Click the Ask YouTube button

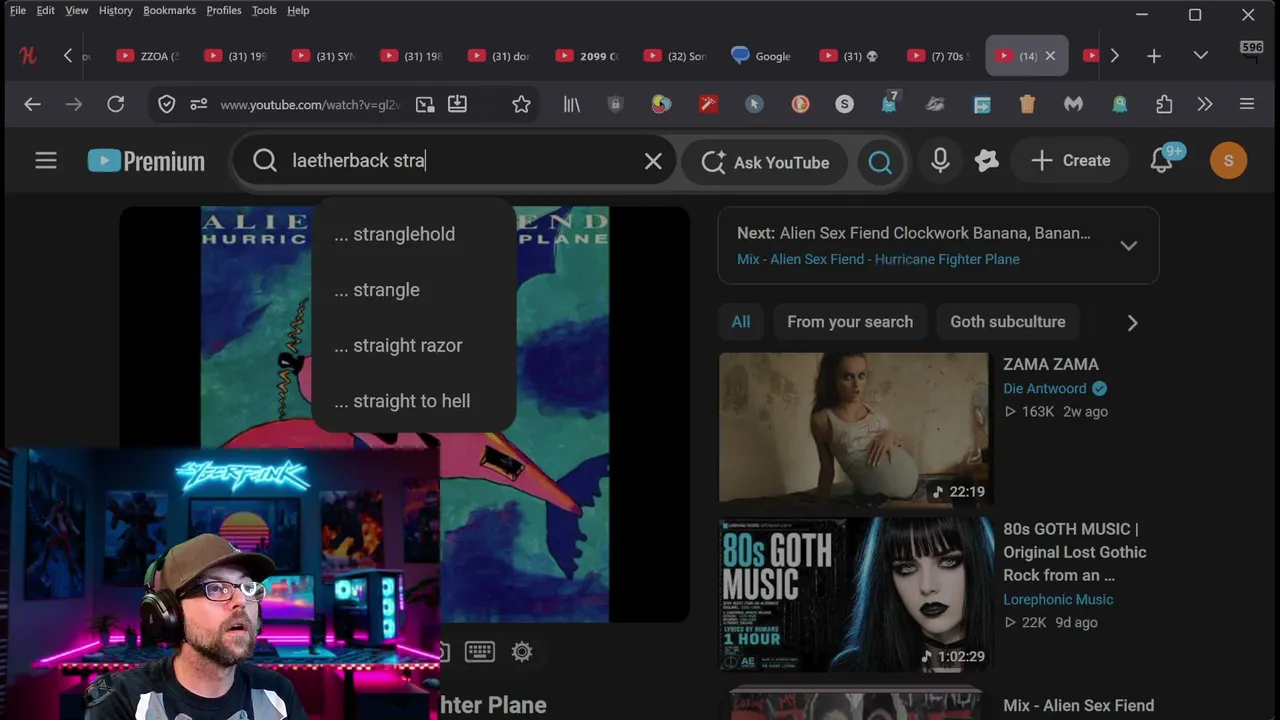[765, 162]
